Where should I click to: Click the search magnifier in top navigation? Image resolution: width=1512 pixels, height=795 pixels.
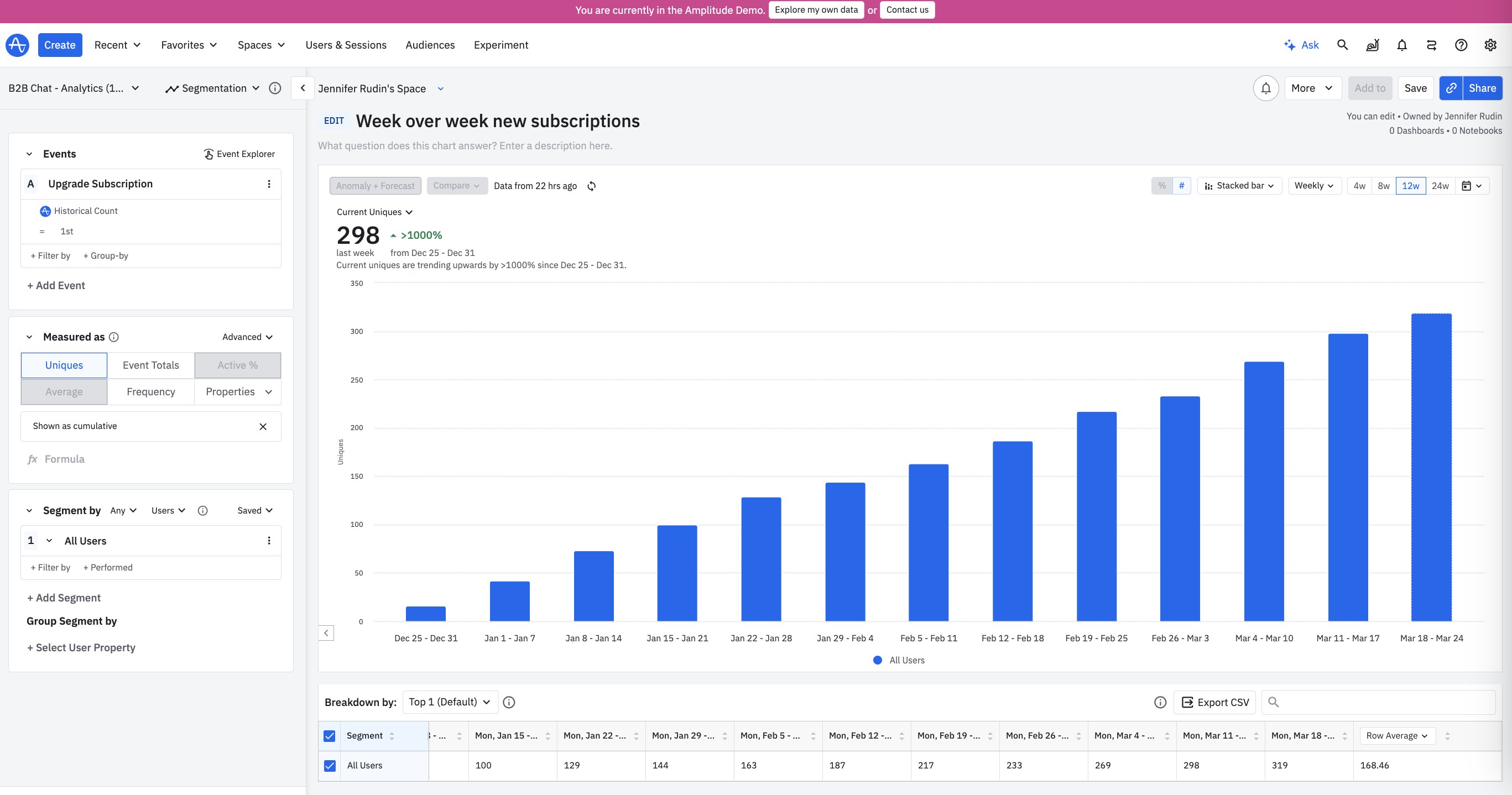(1342, 45)
